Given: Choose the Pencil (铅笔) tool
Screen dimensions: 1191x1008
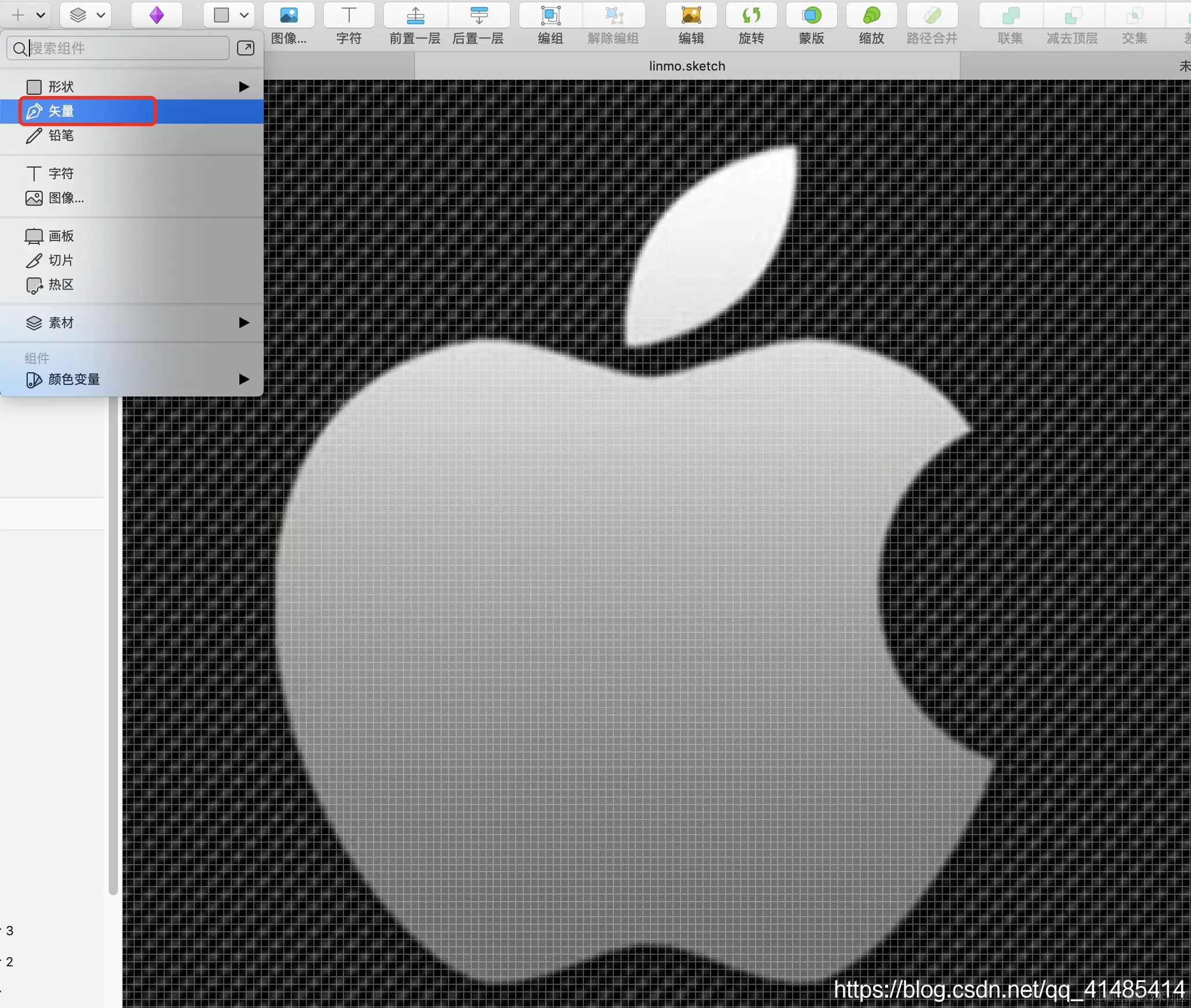Looking at the screenshot, I should click(x=61, y=135).
